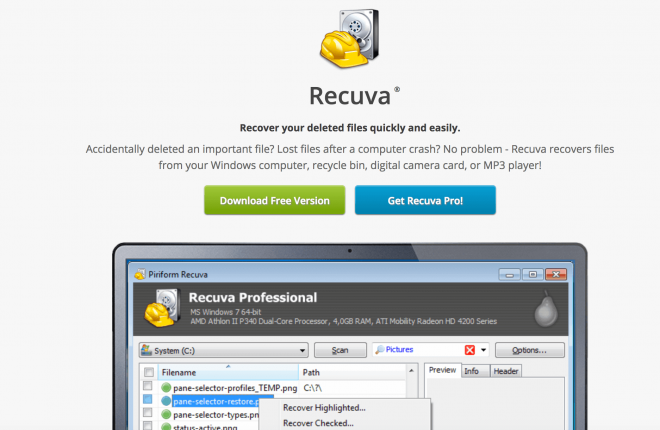Switch to the Info tab

(x=476, y=371)
